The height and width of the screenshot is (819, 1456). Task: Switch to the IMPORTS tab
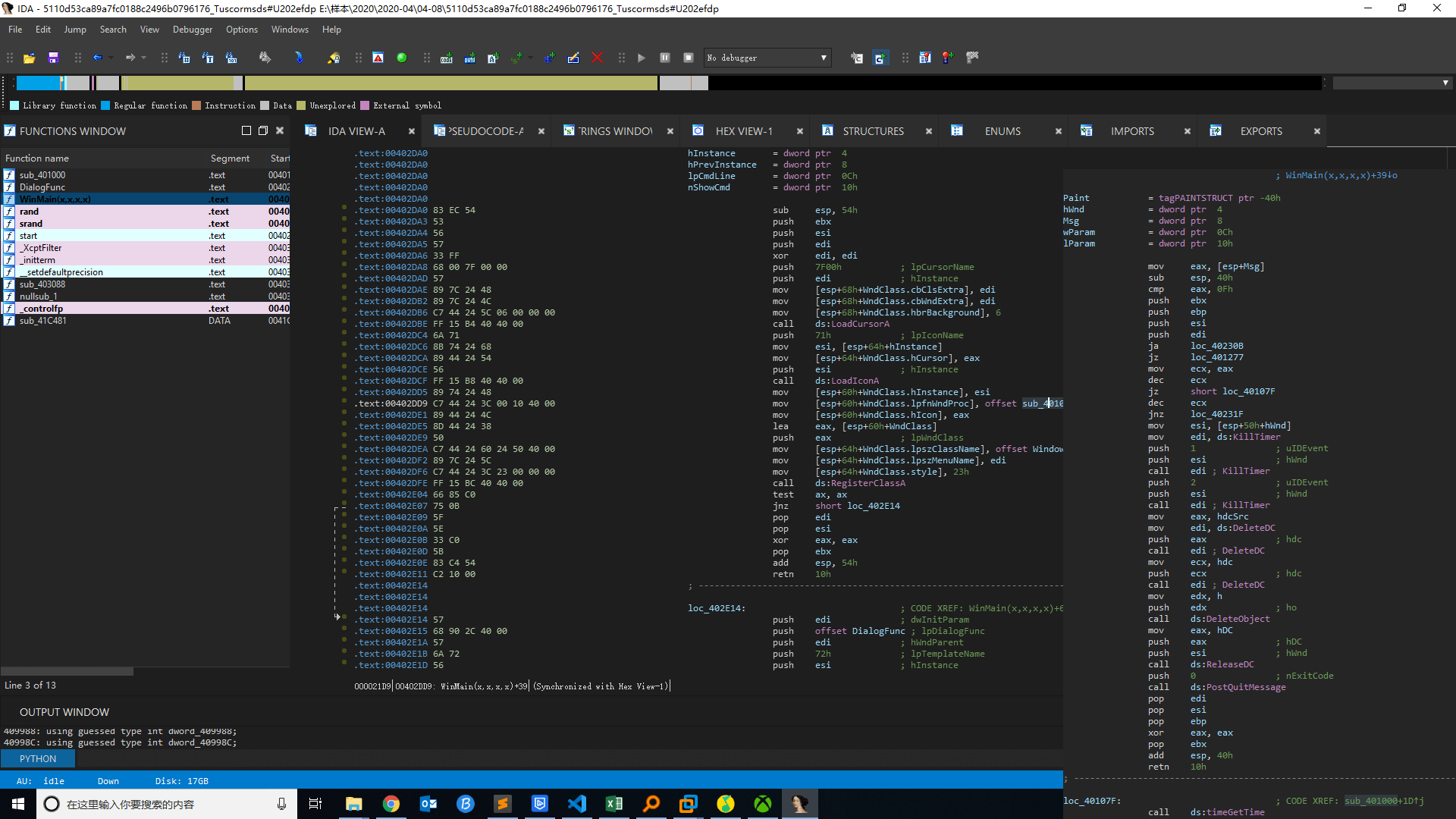click(1132, 131)
